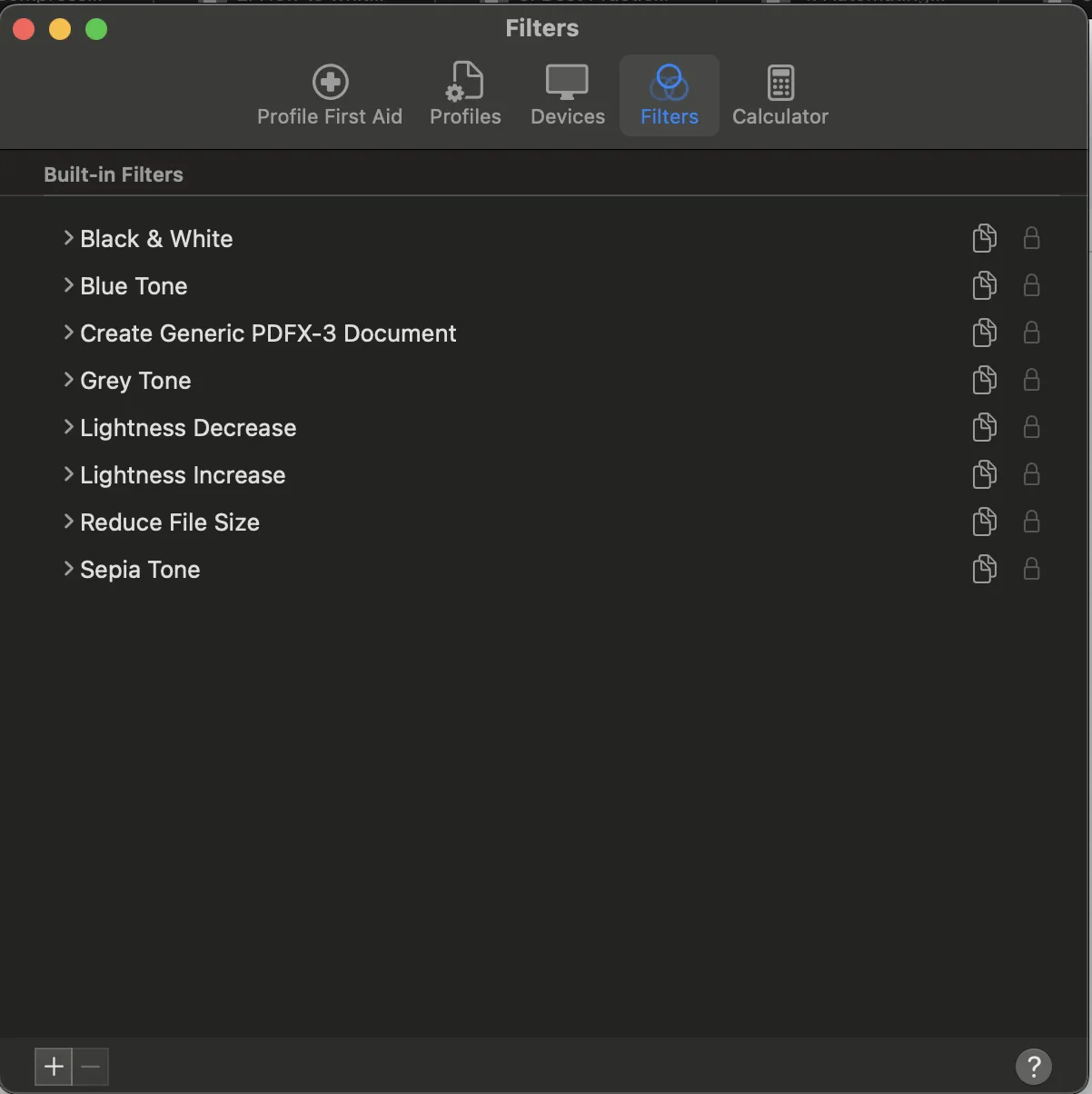1092x1094 pixels.
Task: Click lock icon for Sepia Tone
Action: coord(1031,569)
